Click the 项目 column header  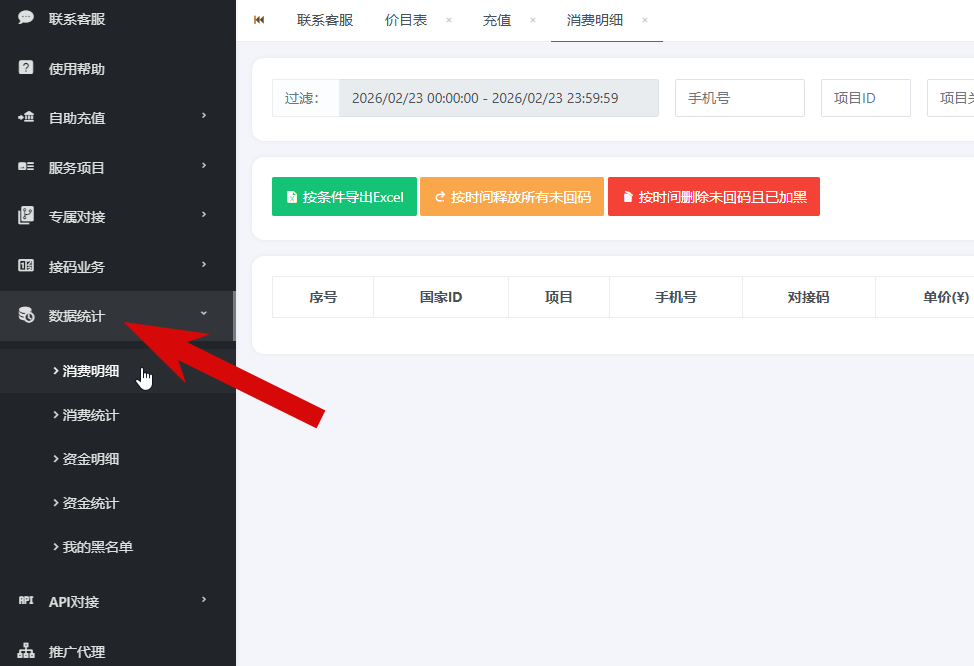pos(558,297)
